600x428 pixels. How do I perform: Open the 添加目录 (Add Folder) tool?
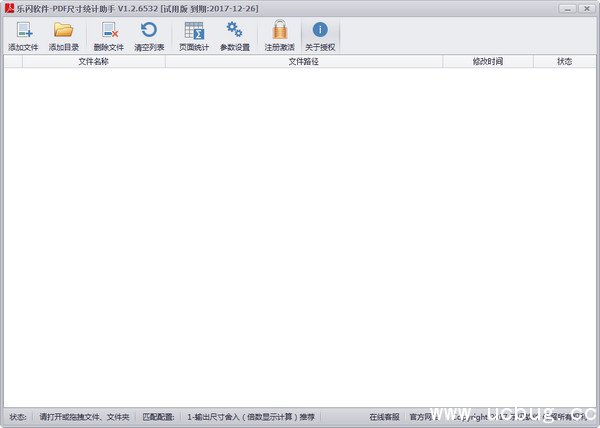65,36
